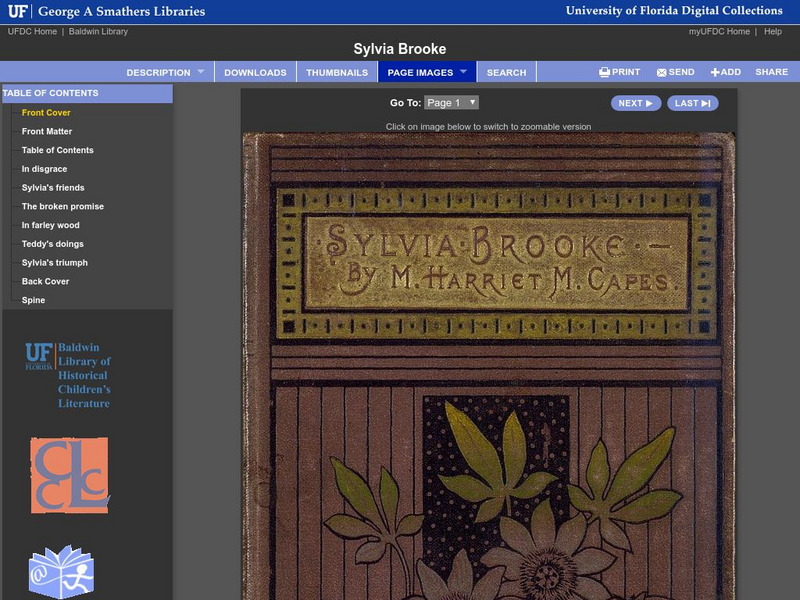Viewport: 800px width, 600px height.
Task: Go to the next page
Action: pyautogui.click(x=636, y=103)
